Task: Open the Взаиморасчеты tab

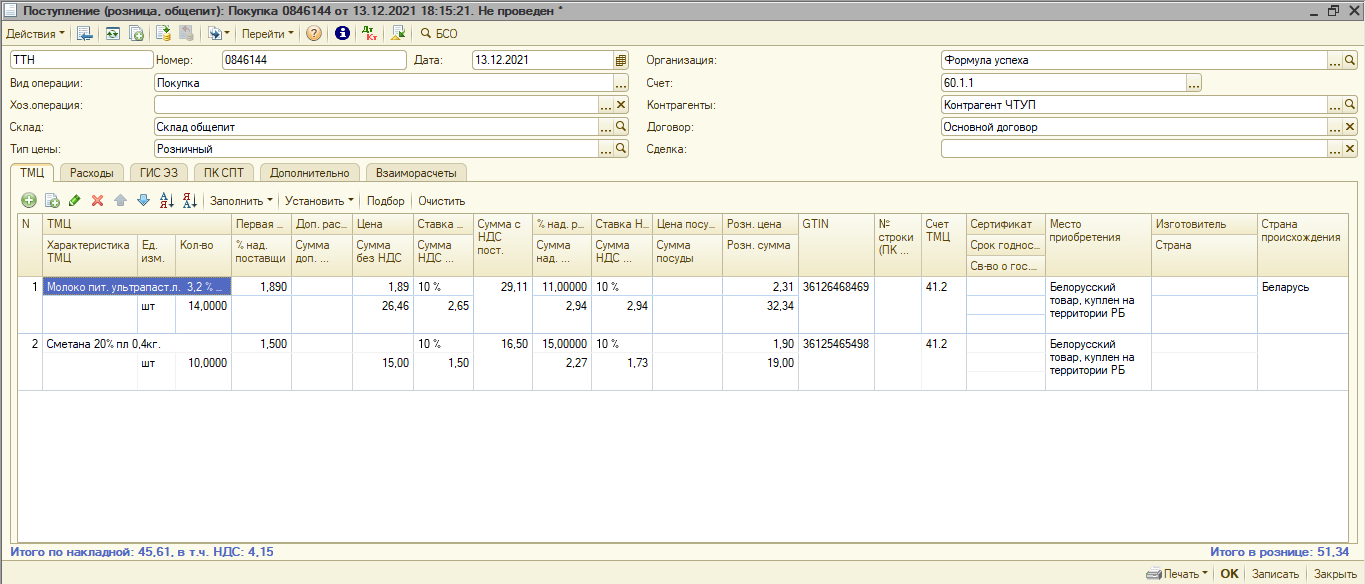Action: (x=416, y=173)
